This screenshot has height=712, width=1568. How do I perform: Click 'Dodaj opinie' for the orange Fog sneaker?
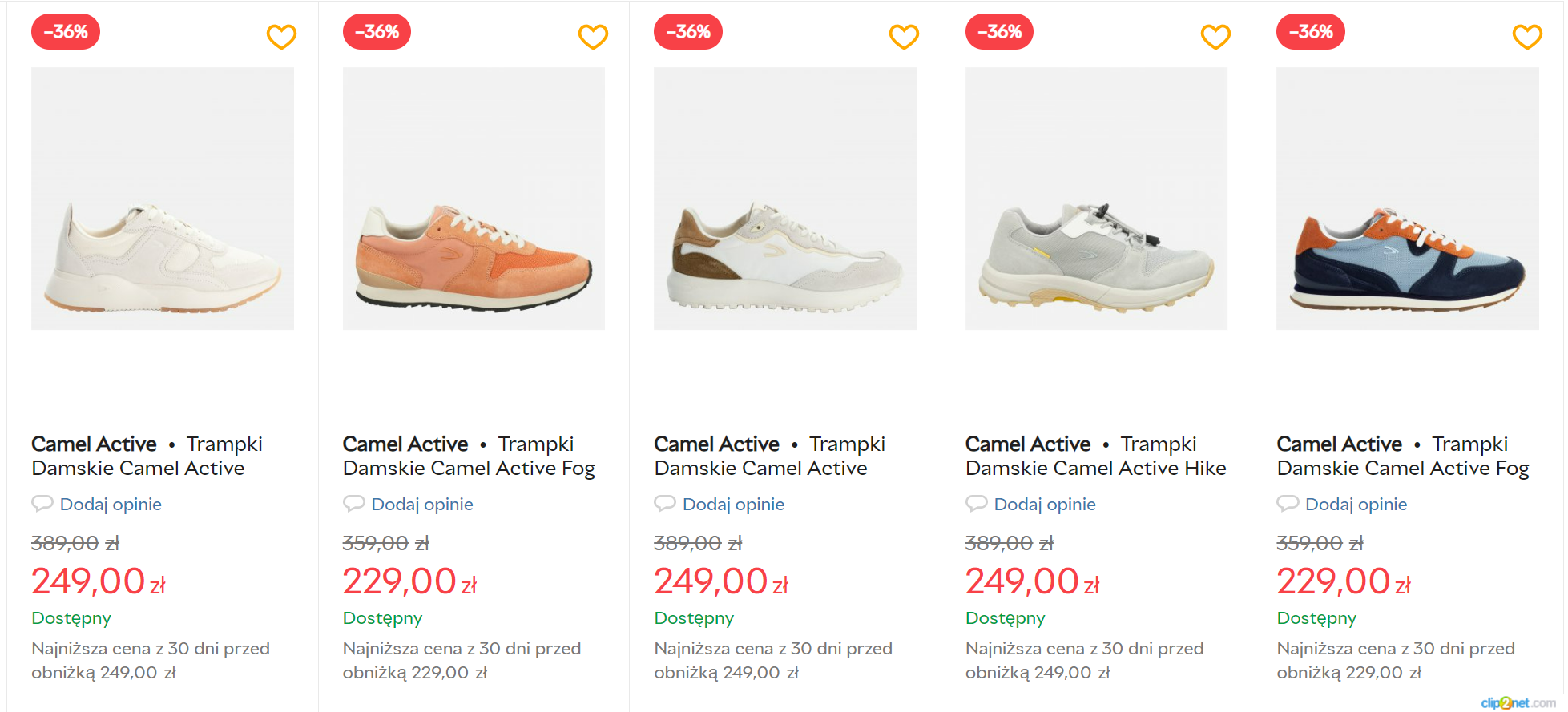click(x=422, y=505)
